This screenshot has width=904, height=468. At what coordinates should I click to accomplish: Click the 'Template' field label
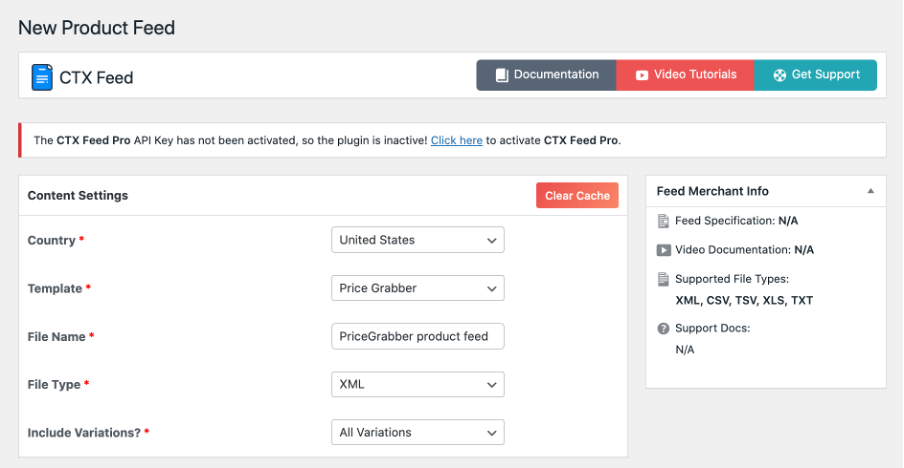[x=55, y=288]
